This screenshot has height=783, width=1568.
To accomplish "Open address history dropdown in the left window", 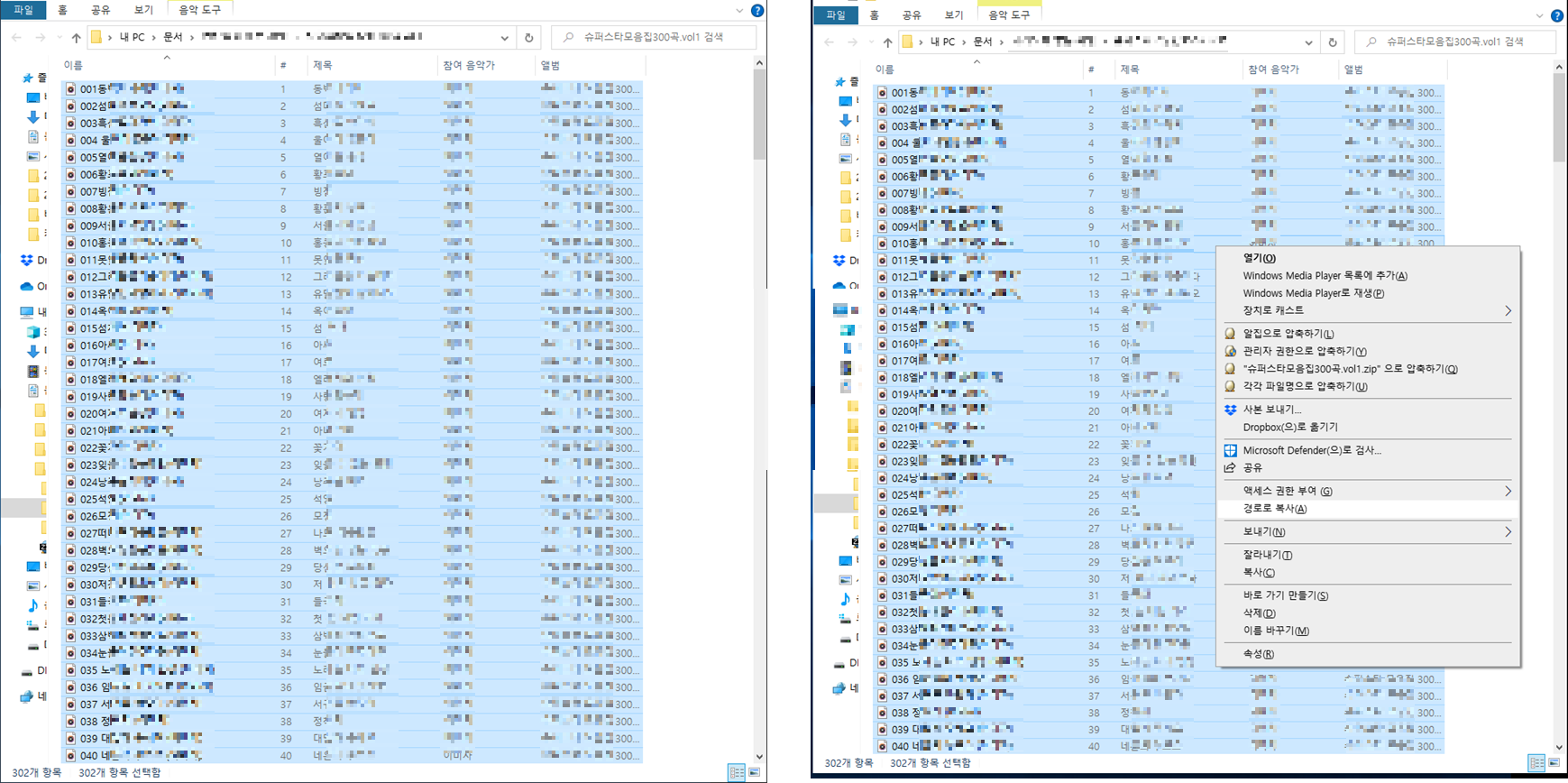I will [x=504, y=38].
